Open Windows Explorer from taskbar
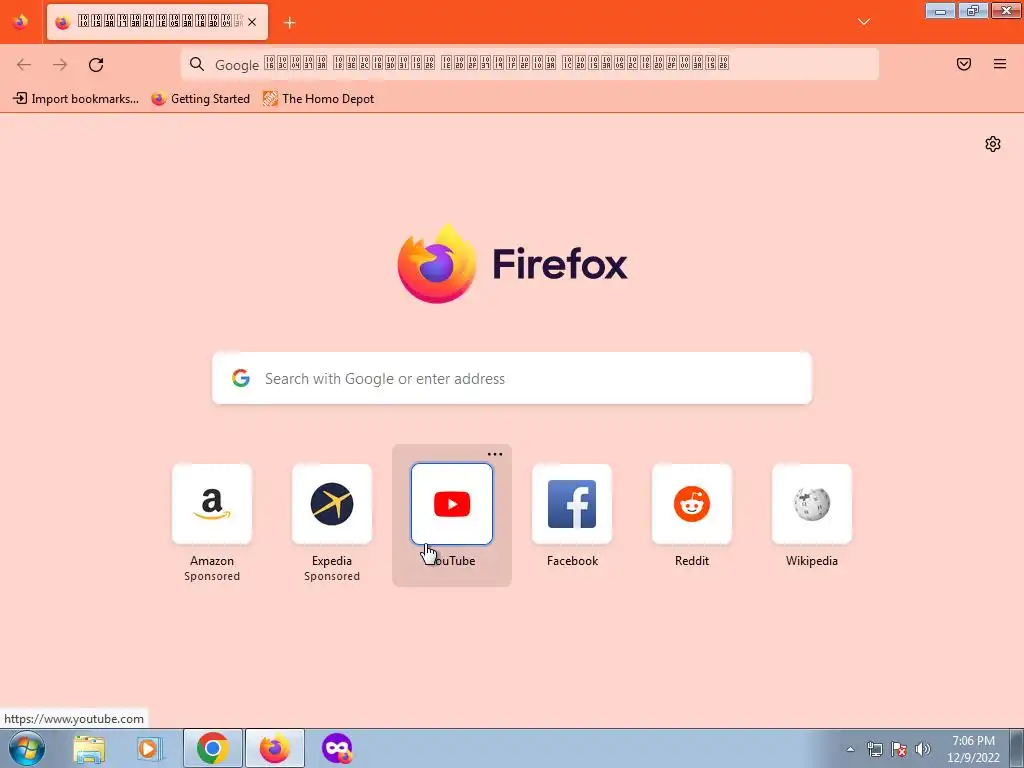 89,748
